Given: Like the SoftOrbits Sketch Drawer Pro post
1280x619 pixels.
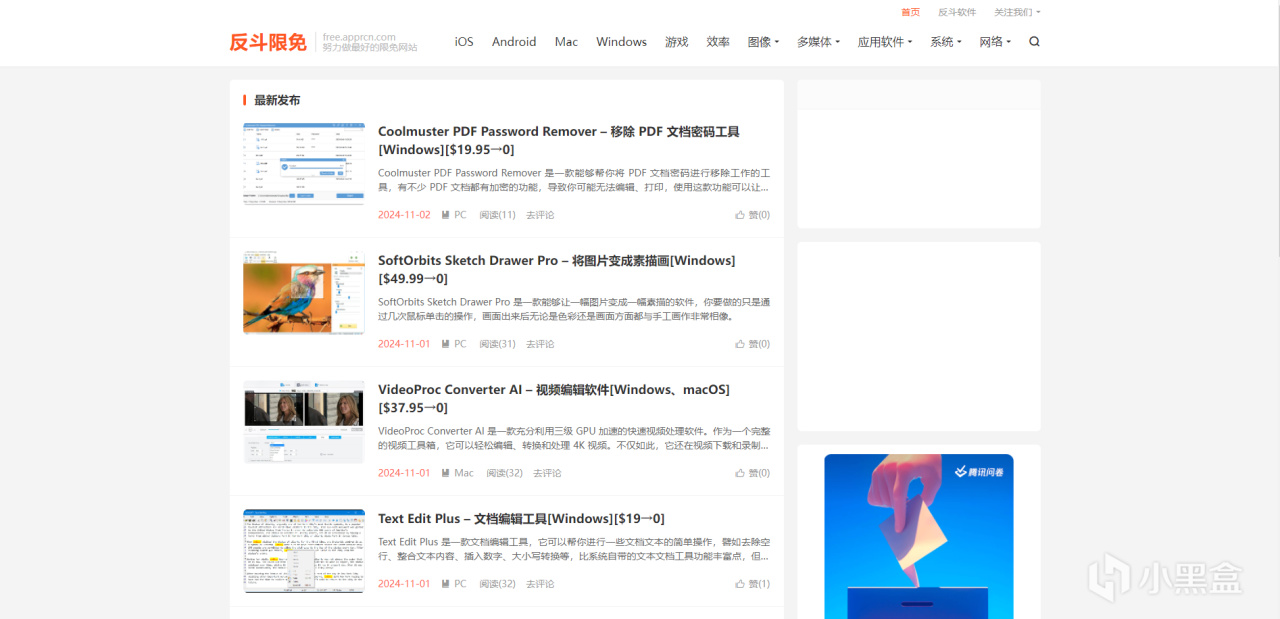Looking at the screenshot, I should [x=752, y=344].
